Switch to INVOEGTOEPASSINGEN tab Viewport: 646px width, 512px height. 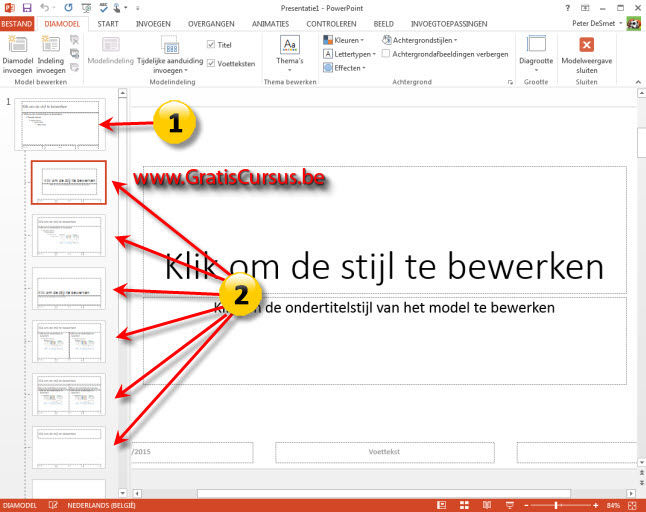449,24
